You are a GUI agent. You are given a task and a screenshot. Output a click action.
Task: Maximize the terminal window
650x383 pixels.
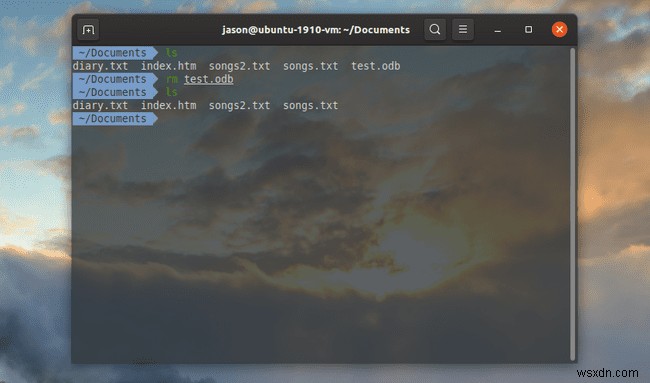tap(528, 29)
